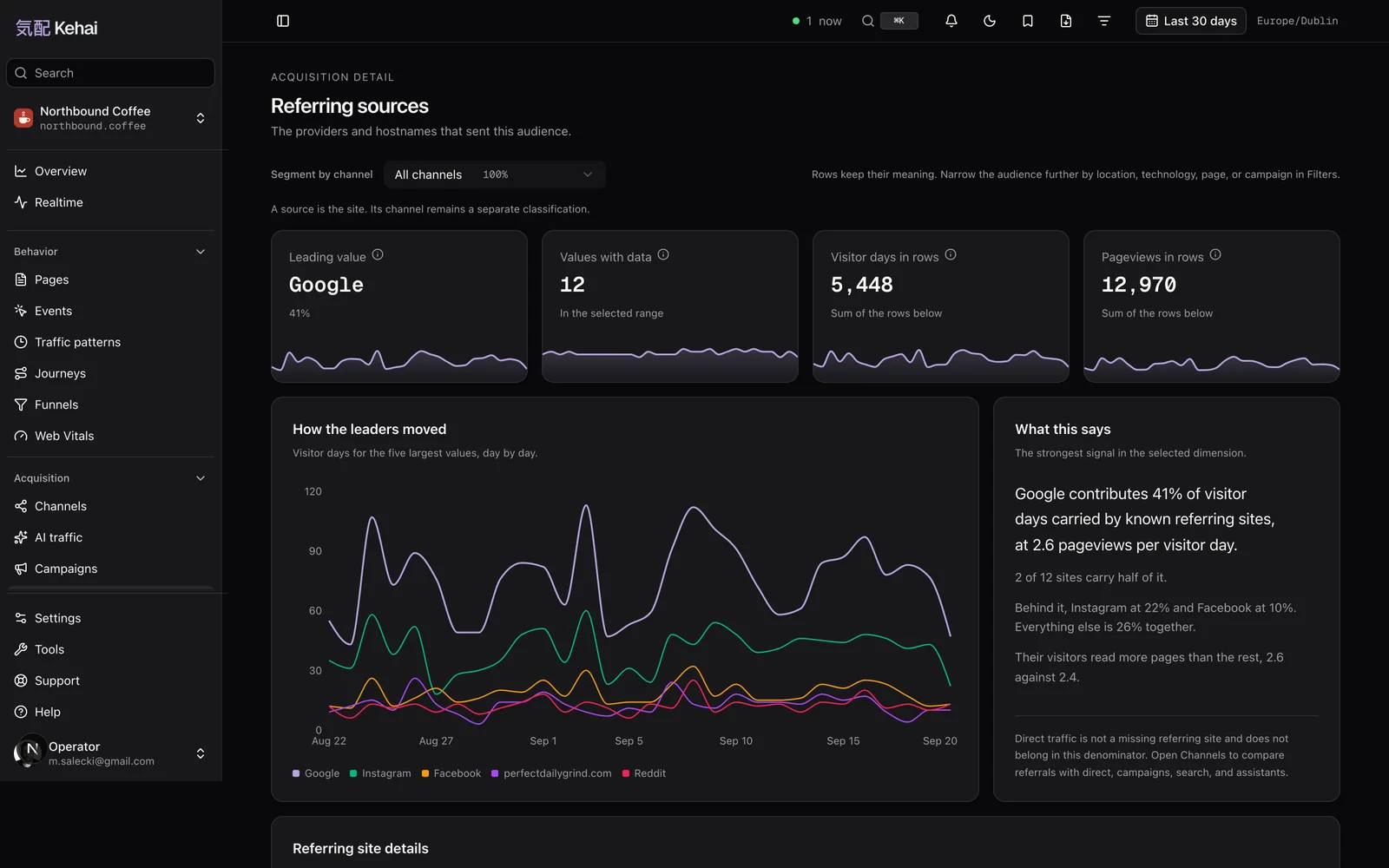Show info for Leading value card

(x=378, y=255)
